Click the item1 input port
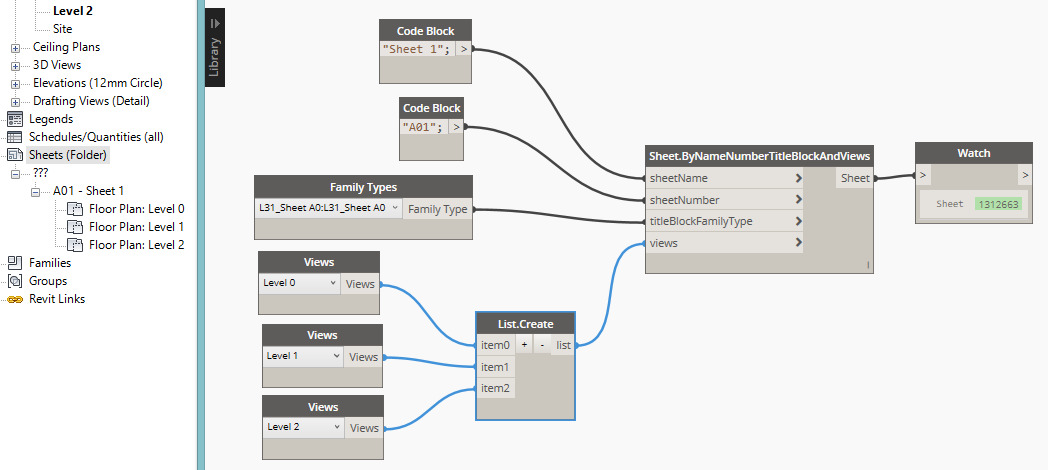Screen dimensions: 1048x470 [495, 366]
